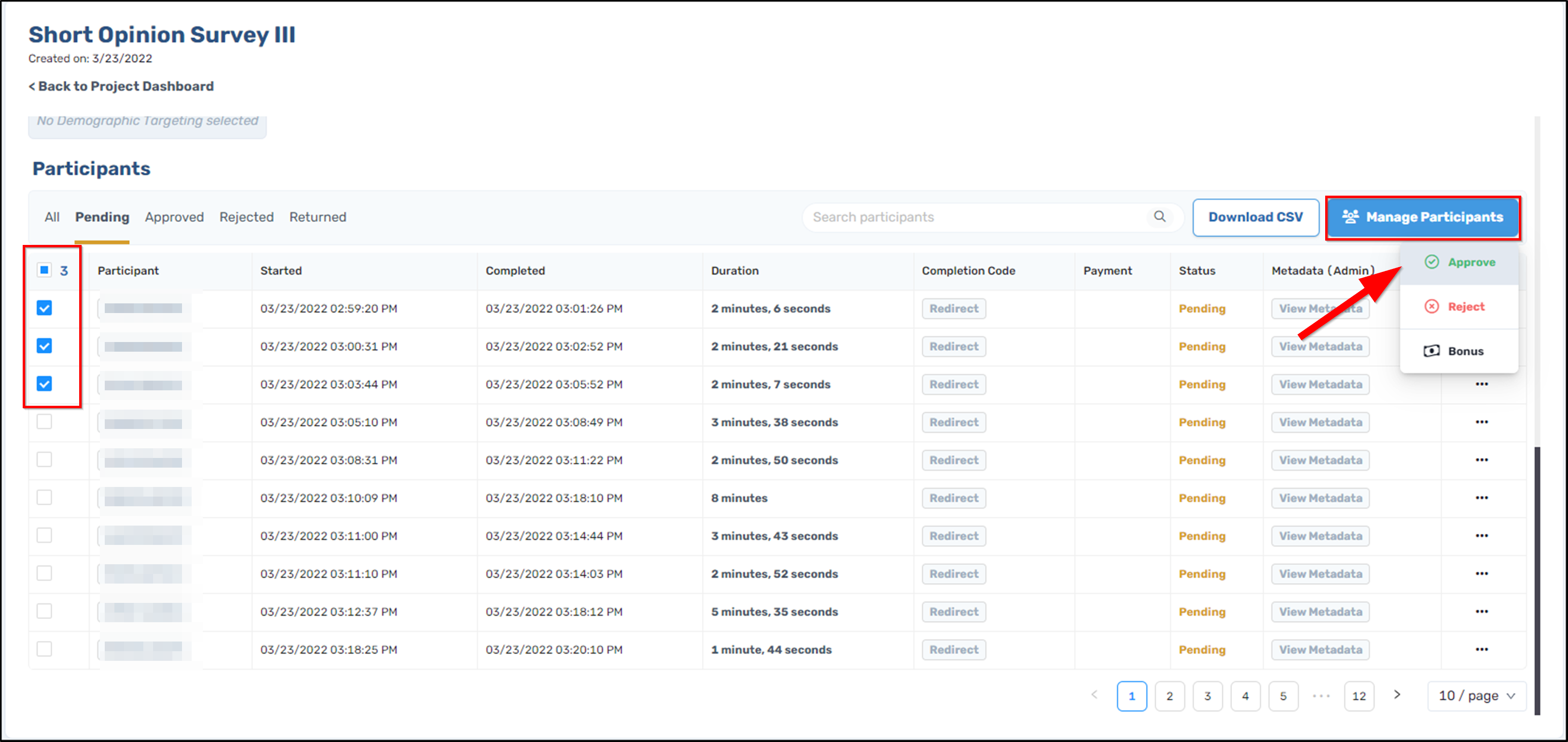This screenshot has height=742, width=1568.
Task: Switch to the Returned tab
Action: pos(318,217)
